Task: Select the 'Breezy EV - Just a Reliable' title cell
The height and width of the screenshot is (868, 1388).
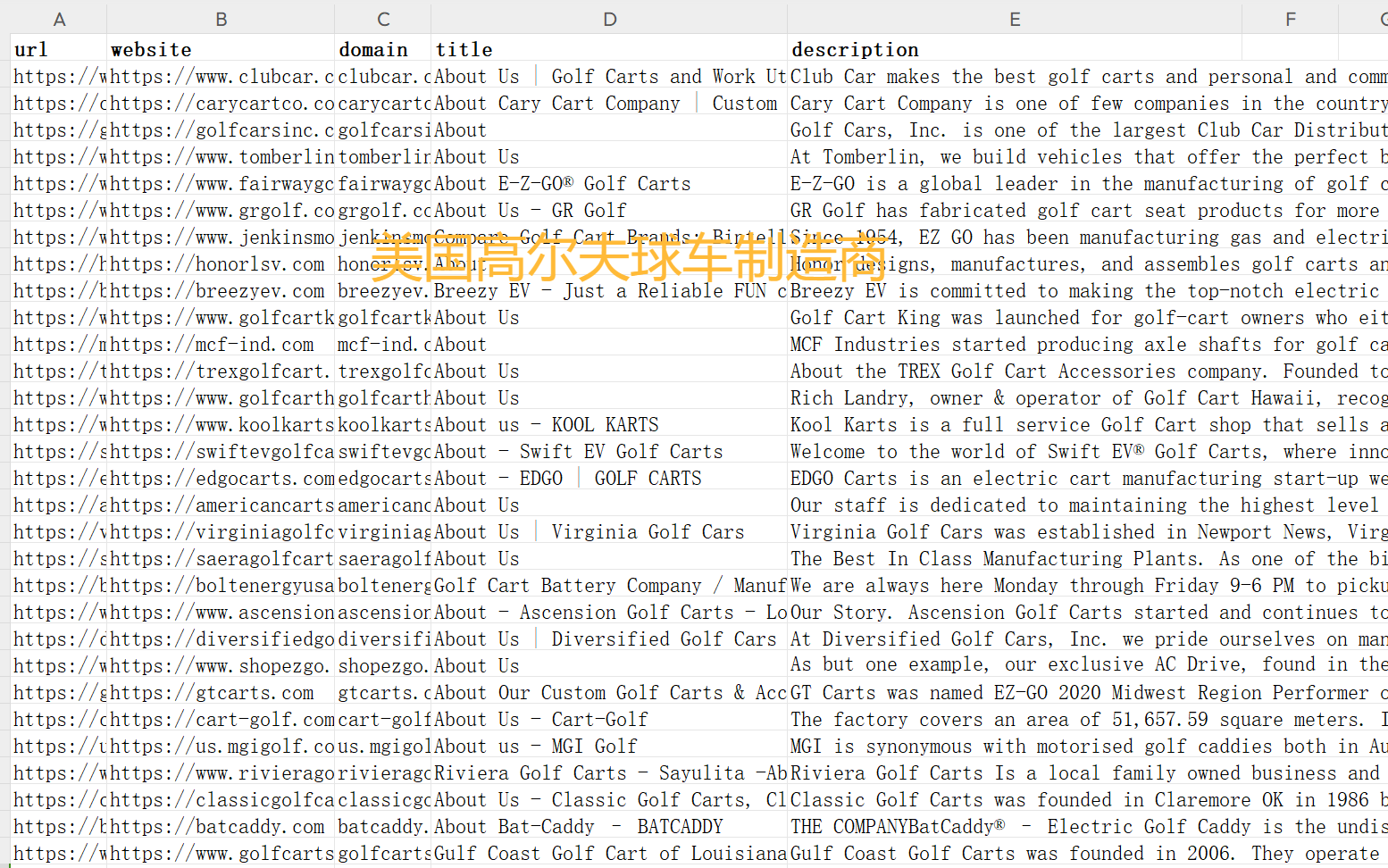Action: pyautogui.click(x=609, y=290)
